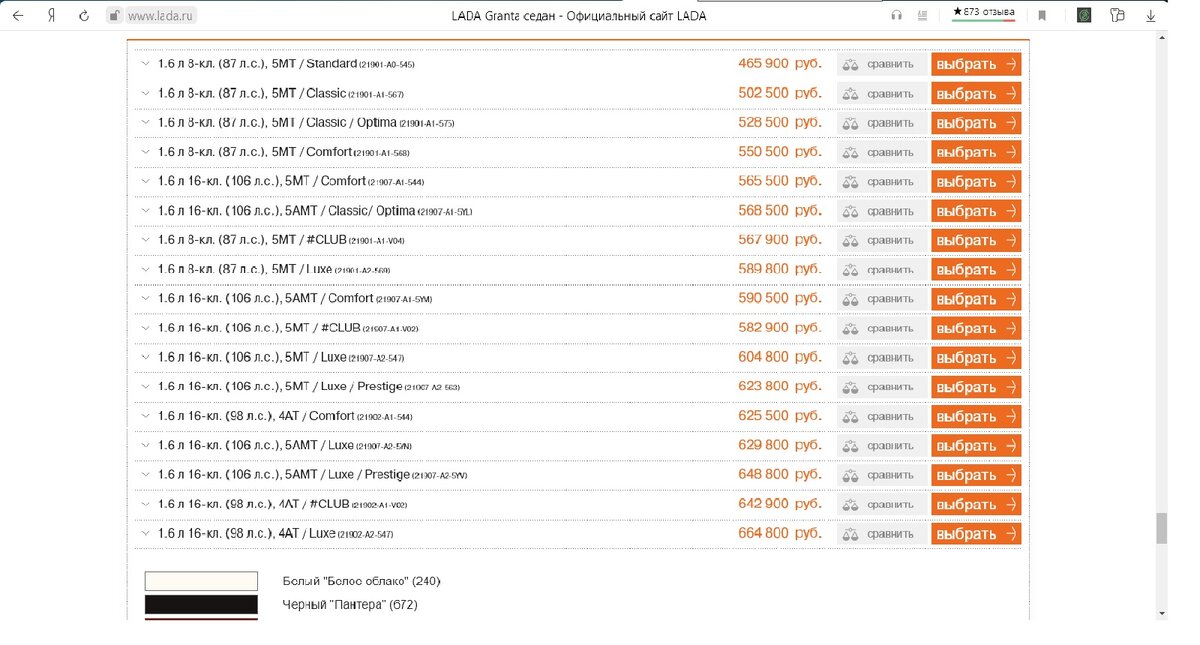Image resolution: width=1200 pixels, height=645 pixels.
Task: Expand the 5AMT / Comfort row chevron
Action: pyautogui.click(x=145, y=299)
